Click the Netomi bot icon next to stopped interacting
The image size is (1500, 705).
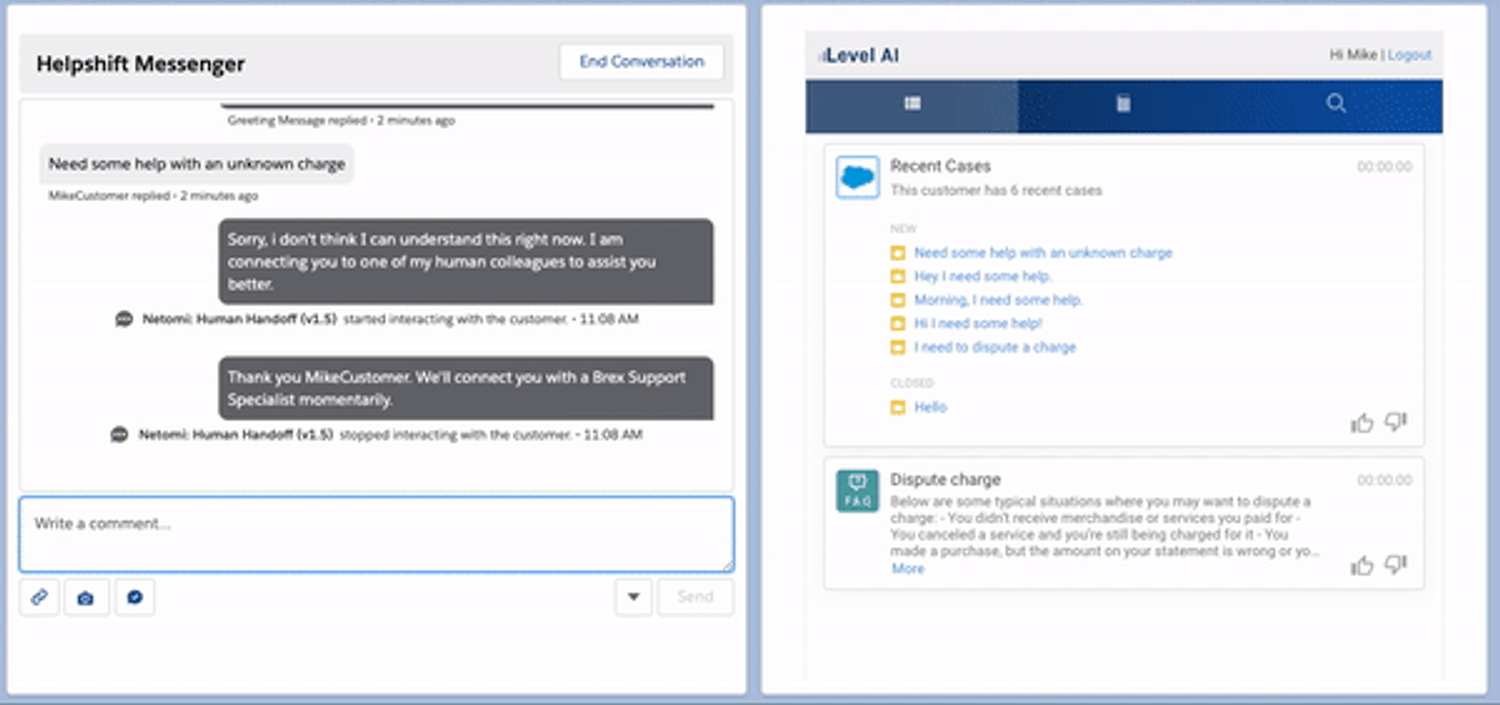(x=120, y=435)
